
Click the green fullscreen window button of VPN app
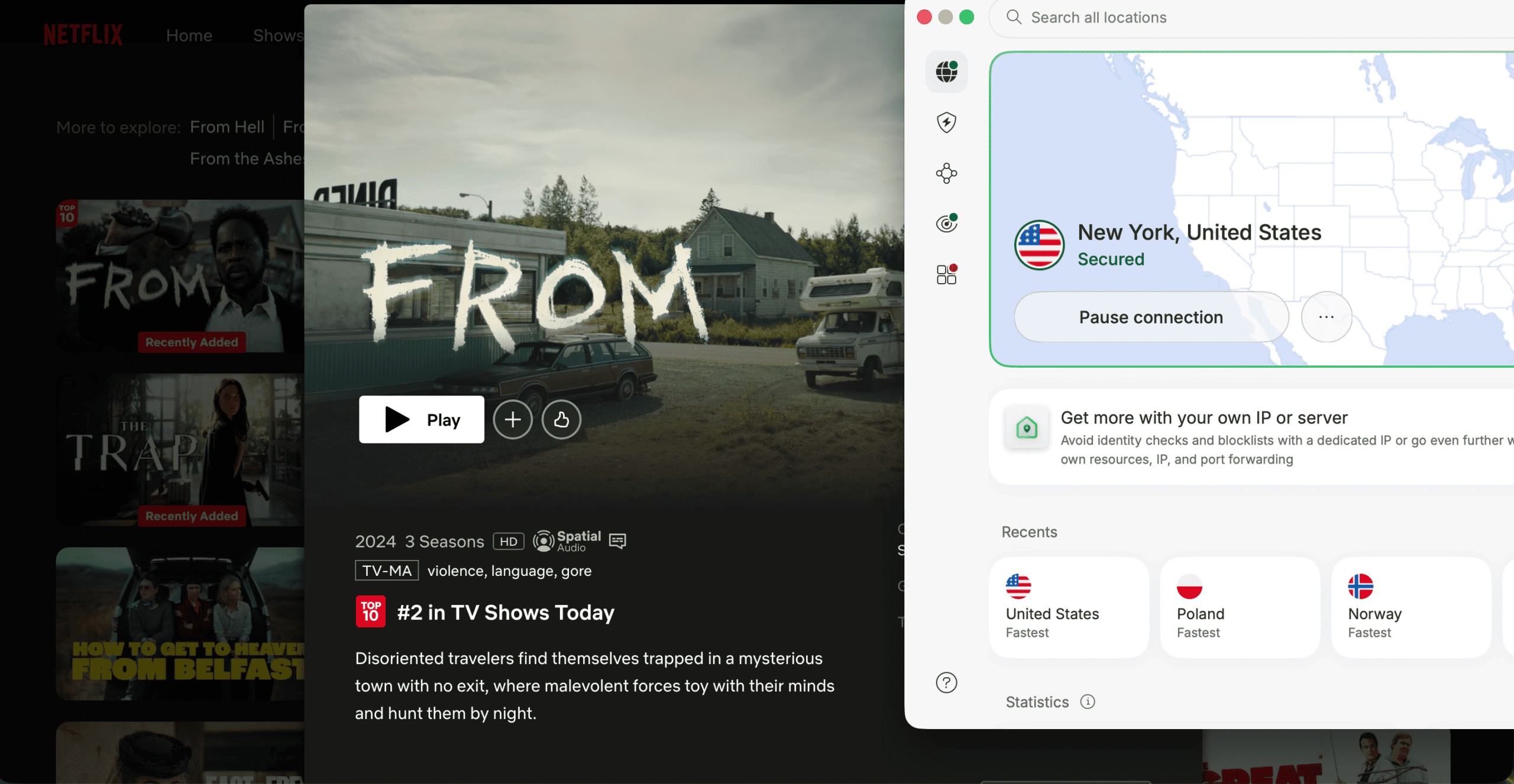[x=966, y=17]
